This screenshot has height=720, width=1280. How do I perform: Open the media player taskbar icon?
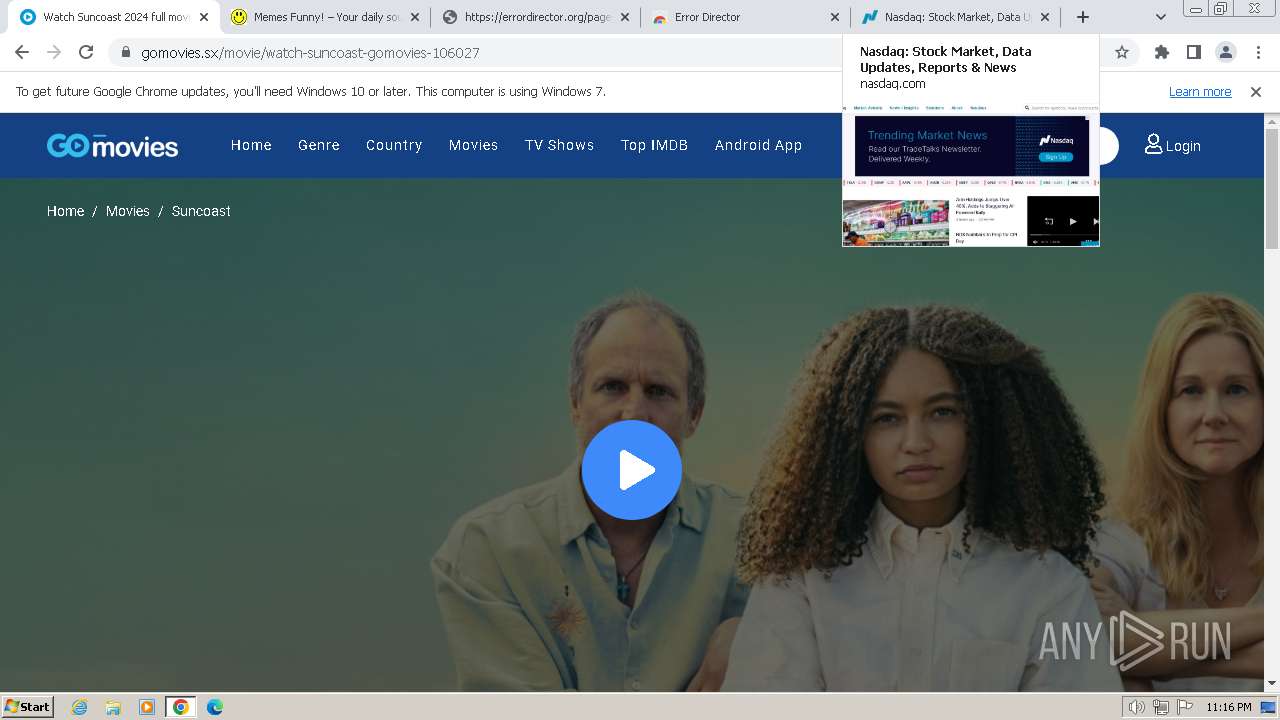tap(147, 707)
